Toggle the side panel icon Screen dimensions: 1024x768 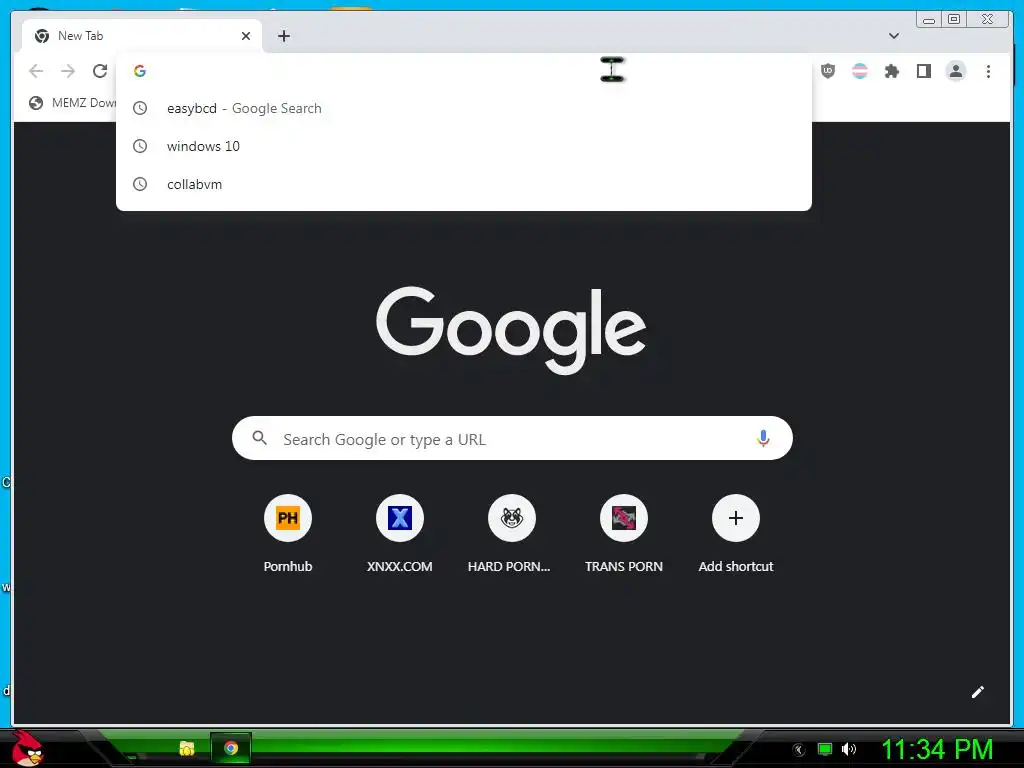[923, 71]
